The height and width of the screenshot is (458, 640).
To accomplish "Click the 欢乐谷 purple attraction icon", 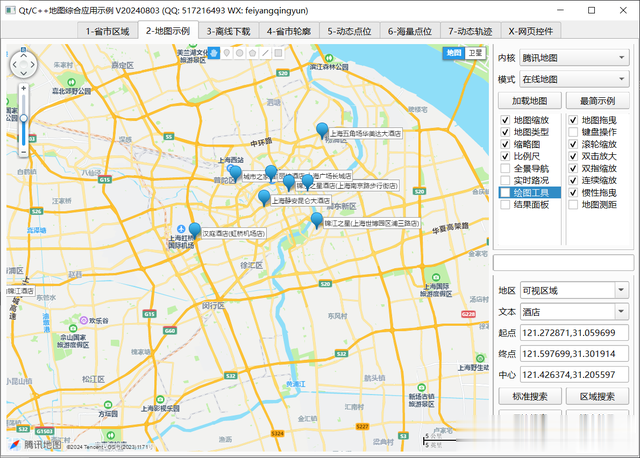I will click(84, 320).
